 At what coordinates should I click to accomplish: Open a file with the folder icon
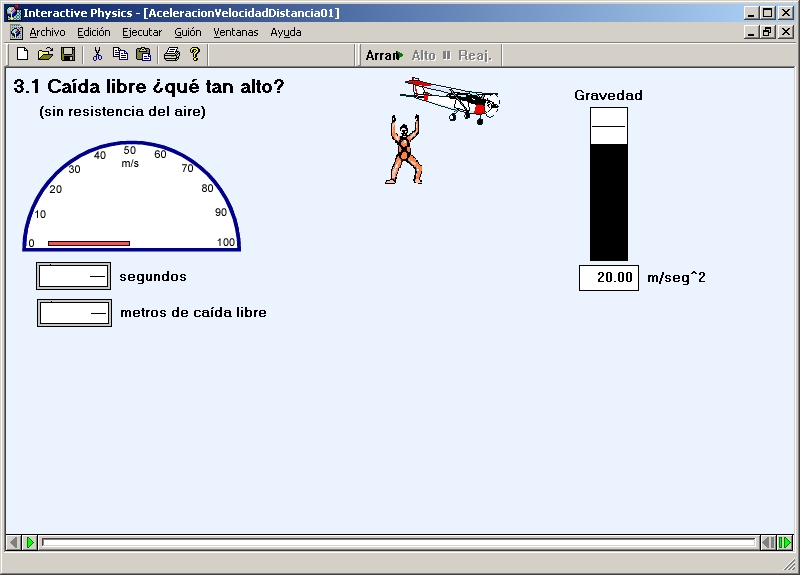(45, 54)
